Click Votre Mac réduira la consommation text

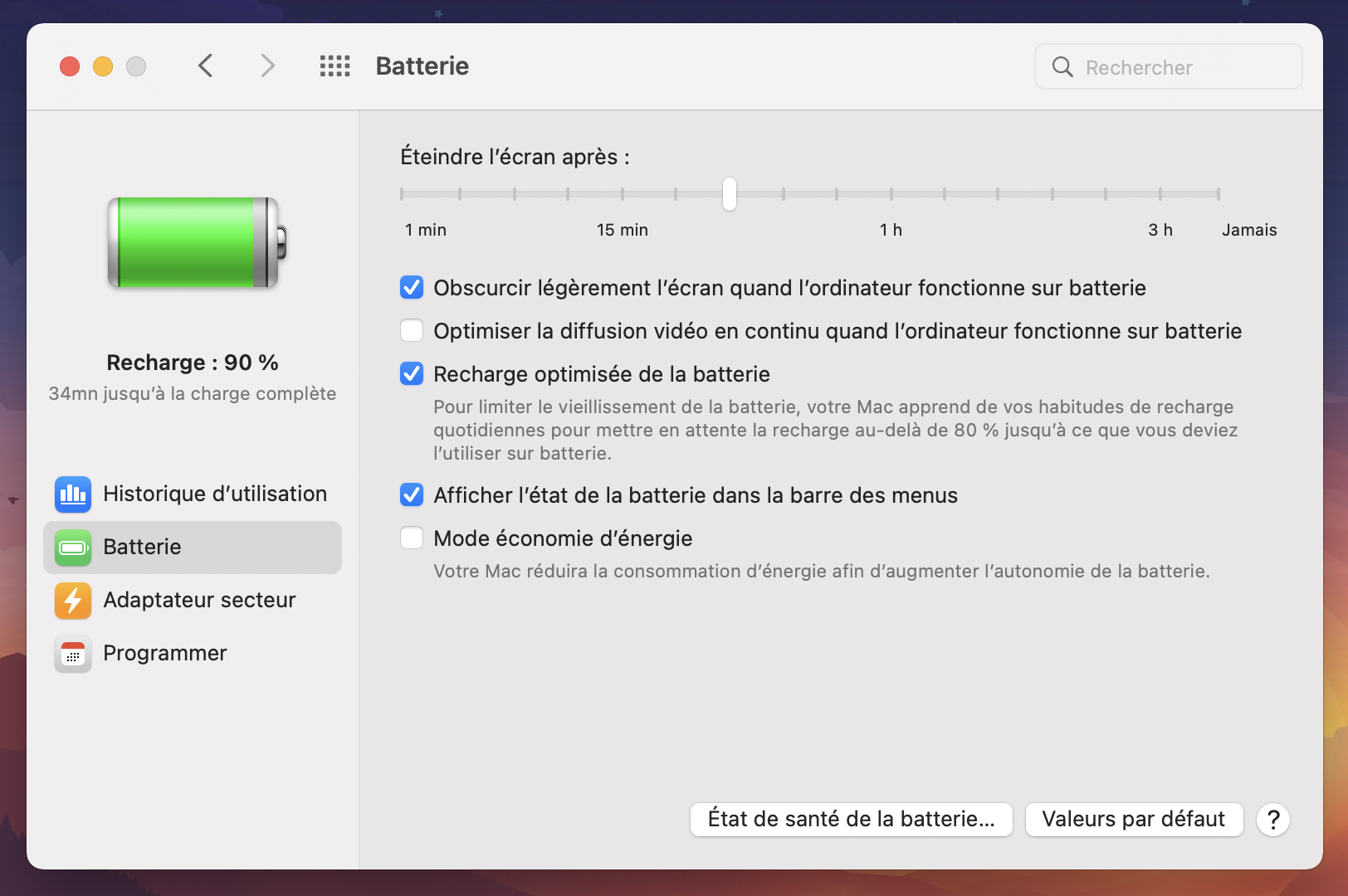click(822, 571)
